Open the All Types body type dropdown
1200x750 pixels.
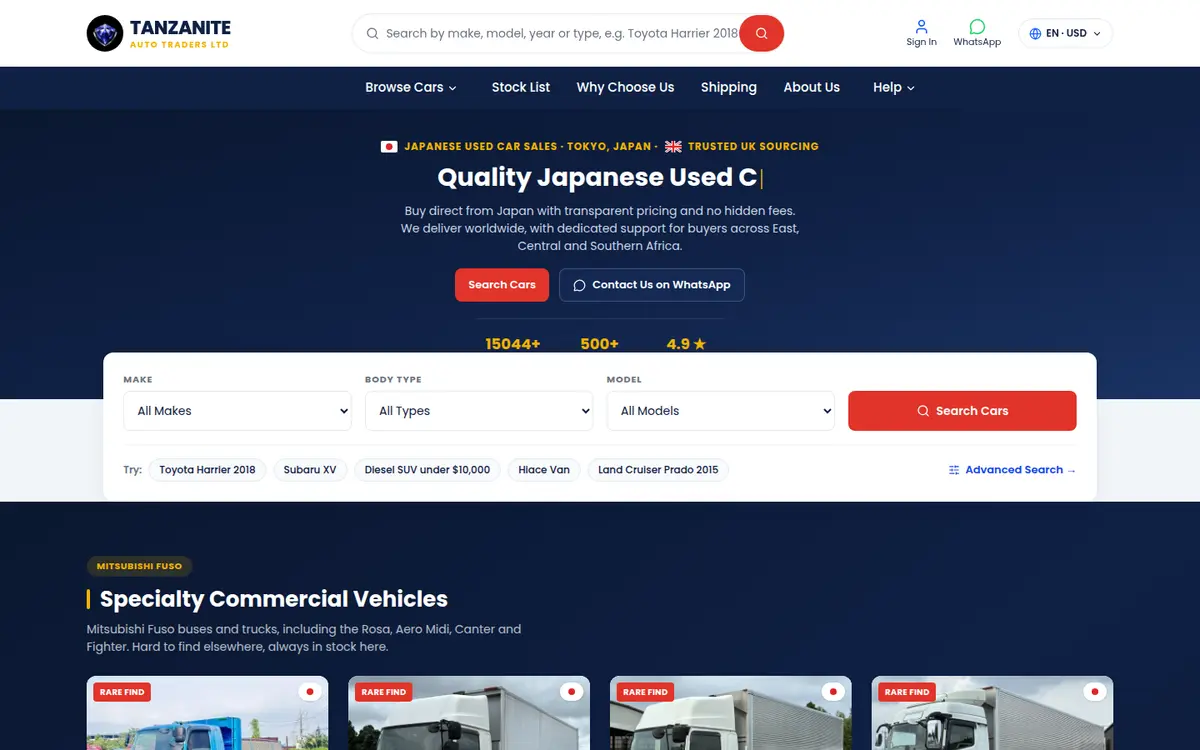click(479, 411)
